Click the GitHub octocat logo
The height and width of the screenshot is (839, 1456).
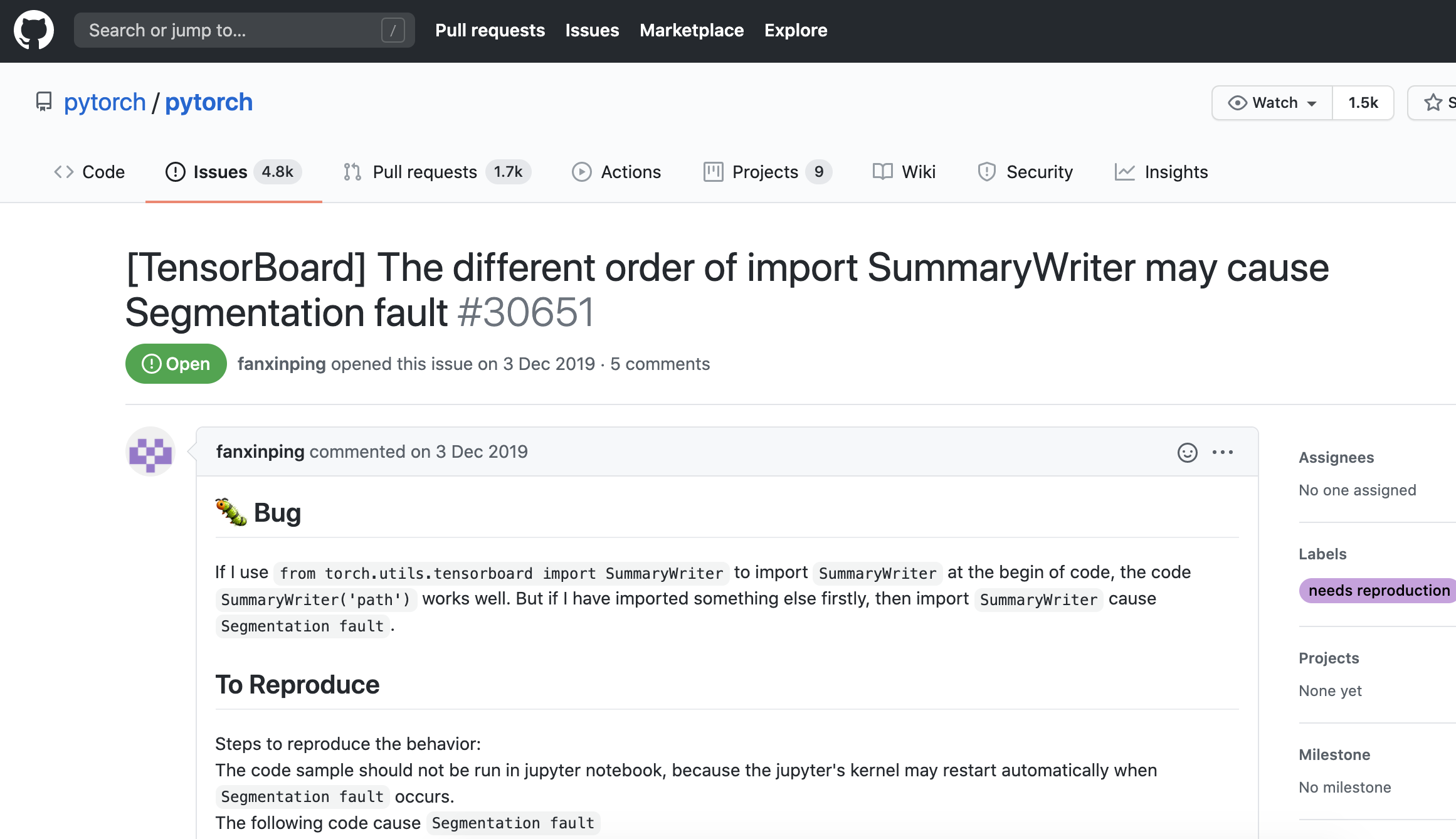tap(34, 30)
